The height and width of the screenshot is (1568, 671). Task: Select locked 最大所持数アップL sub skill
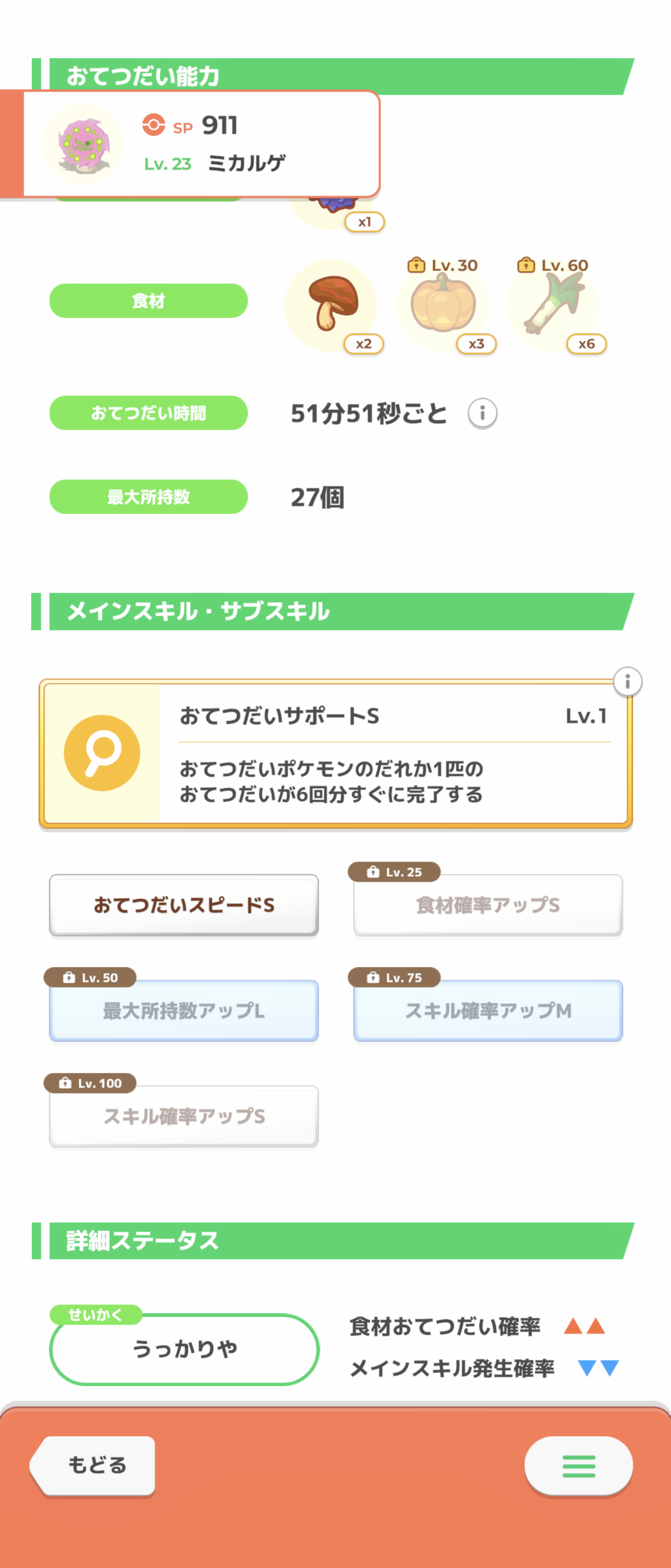click(184, 1011)
